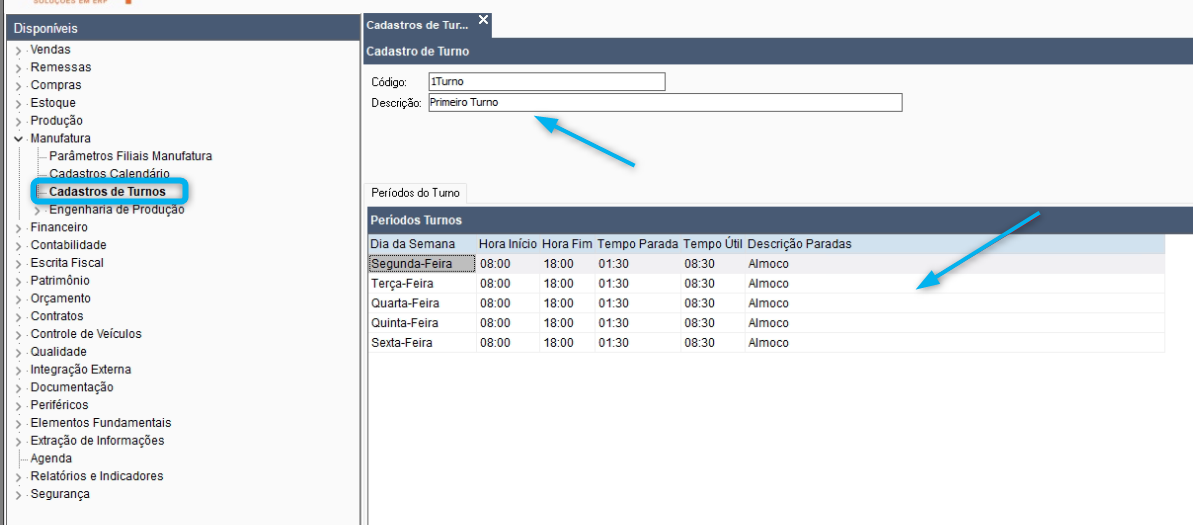The width and height of the screenshot is (1193, 525).
Task: Click Tempo Parada column header
Action: click(638, 244)
